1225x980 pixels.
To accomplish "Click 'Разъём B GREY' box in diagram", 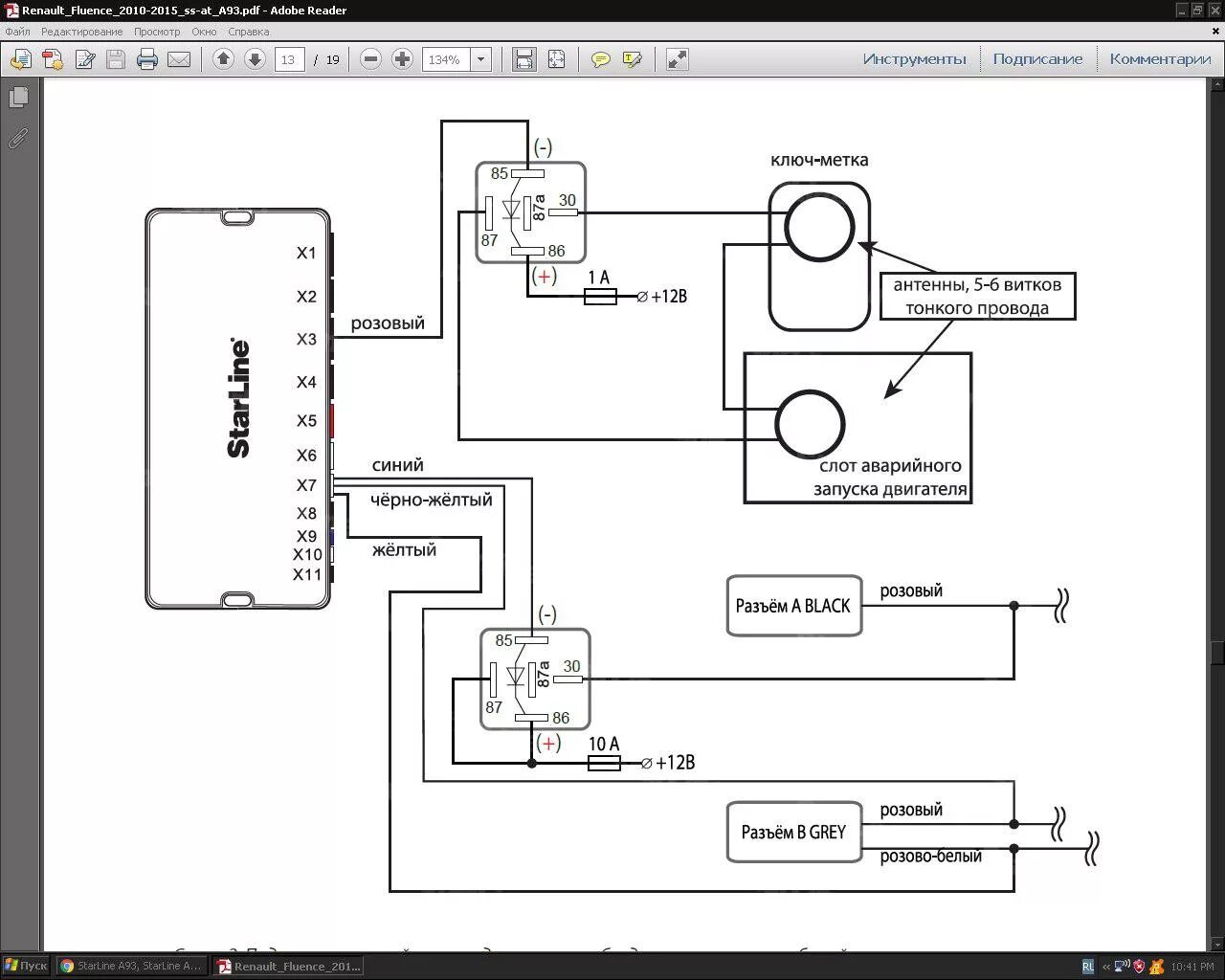I will pos(794,832).
